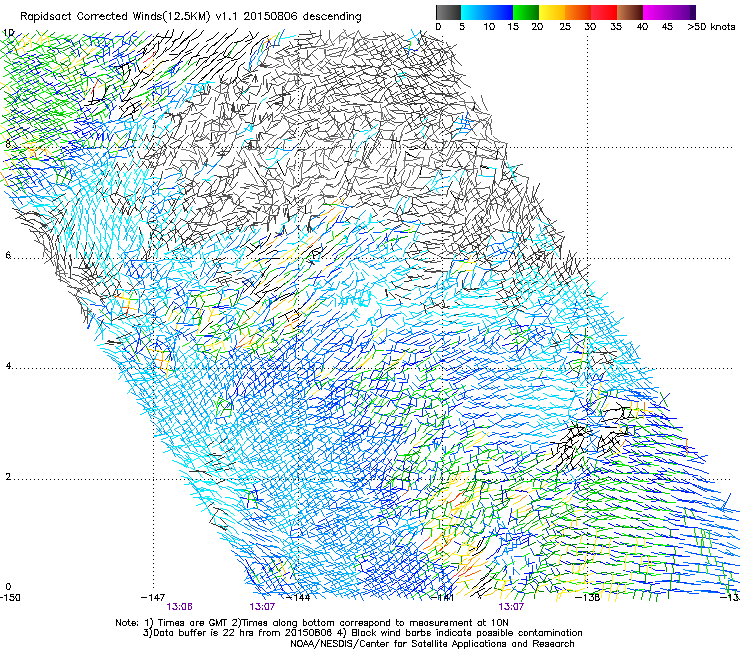Pick the dark blue 10–15 knot legend color
740x650 pixels.
(500, 12)
